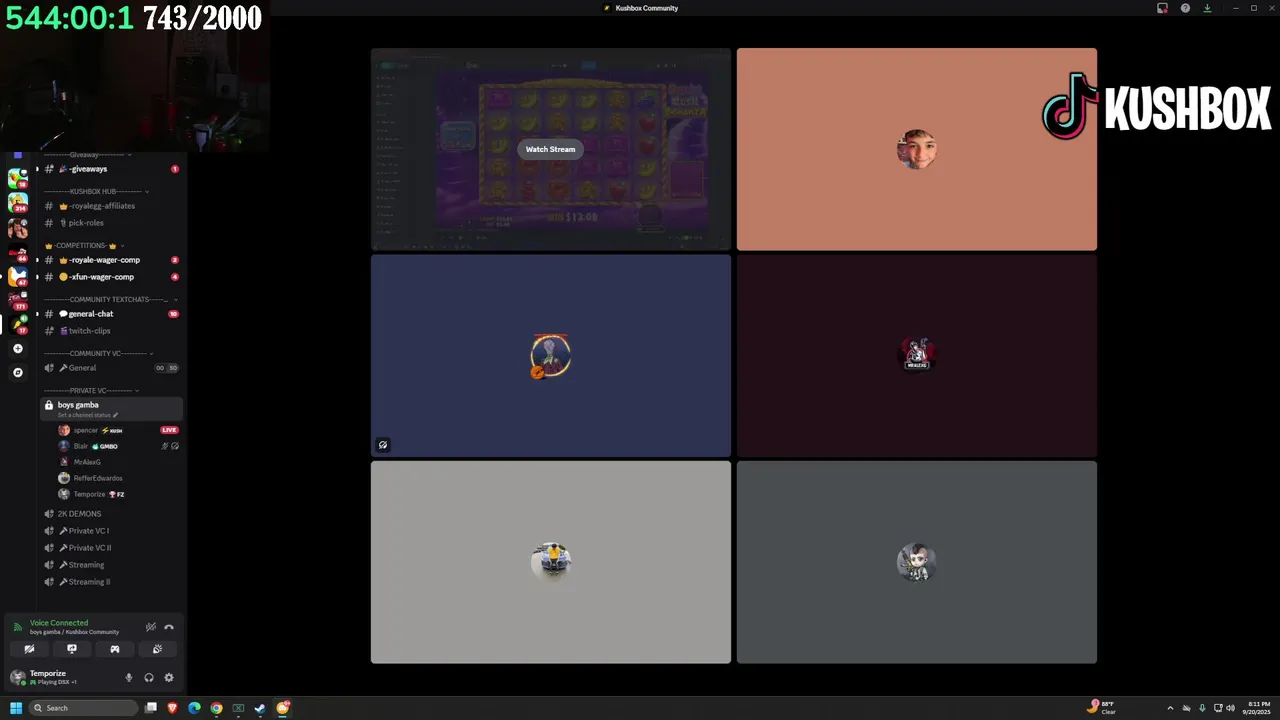Open the server icon with 47 badge
The height and width of the screenshot is (720, 1280).
17,275
